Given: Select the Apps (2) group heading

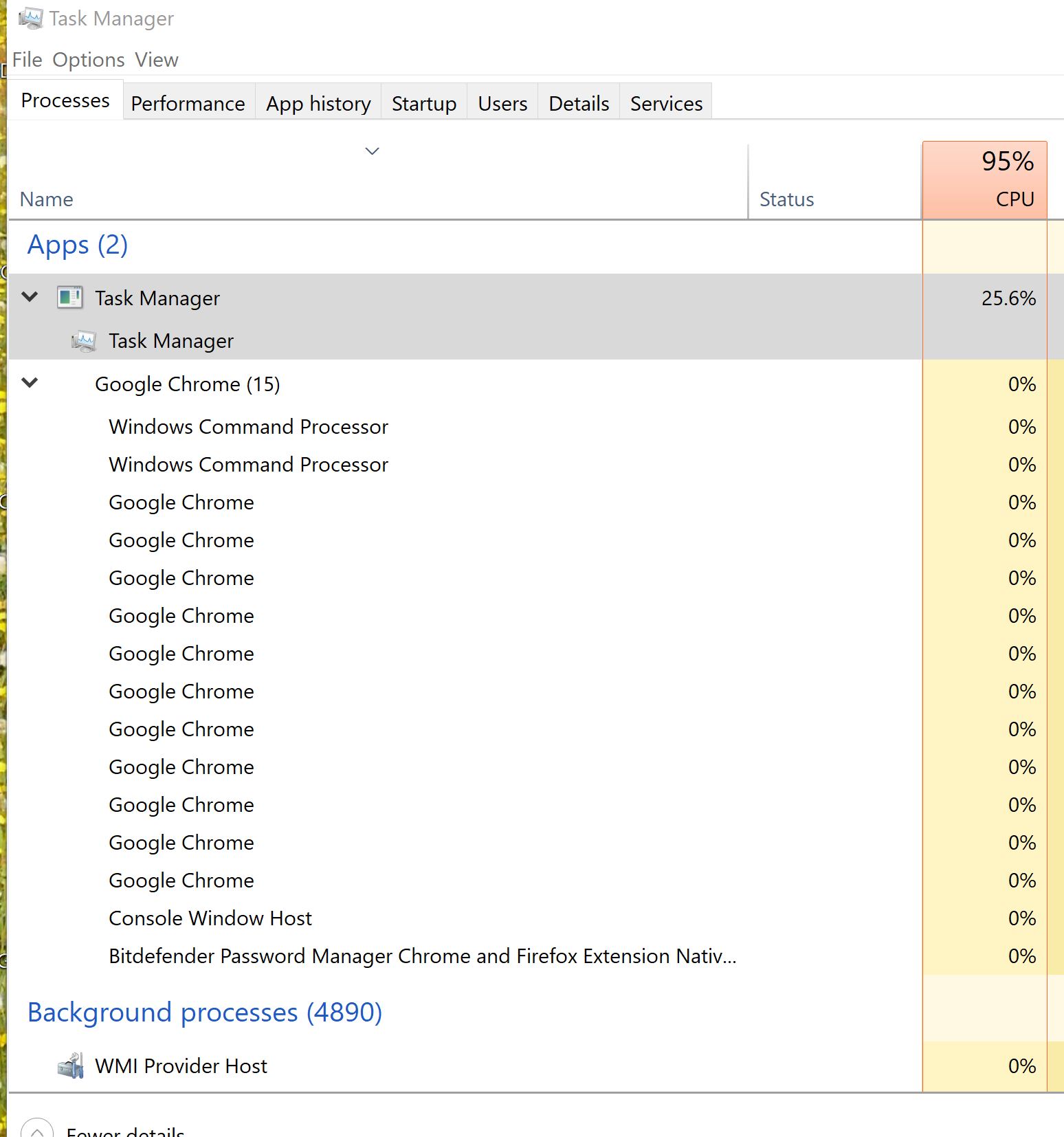Looking at the screenshot, I should coord(78,245).
